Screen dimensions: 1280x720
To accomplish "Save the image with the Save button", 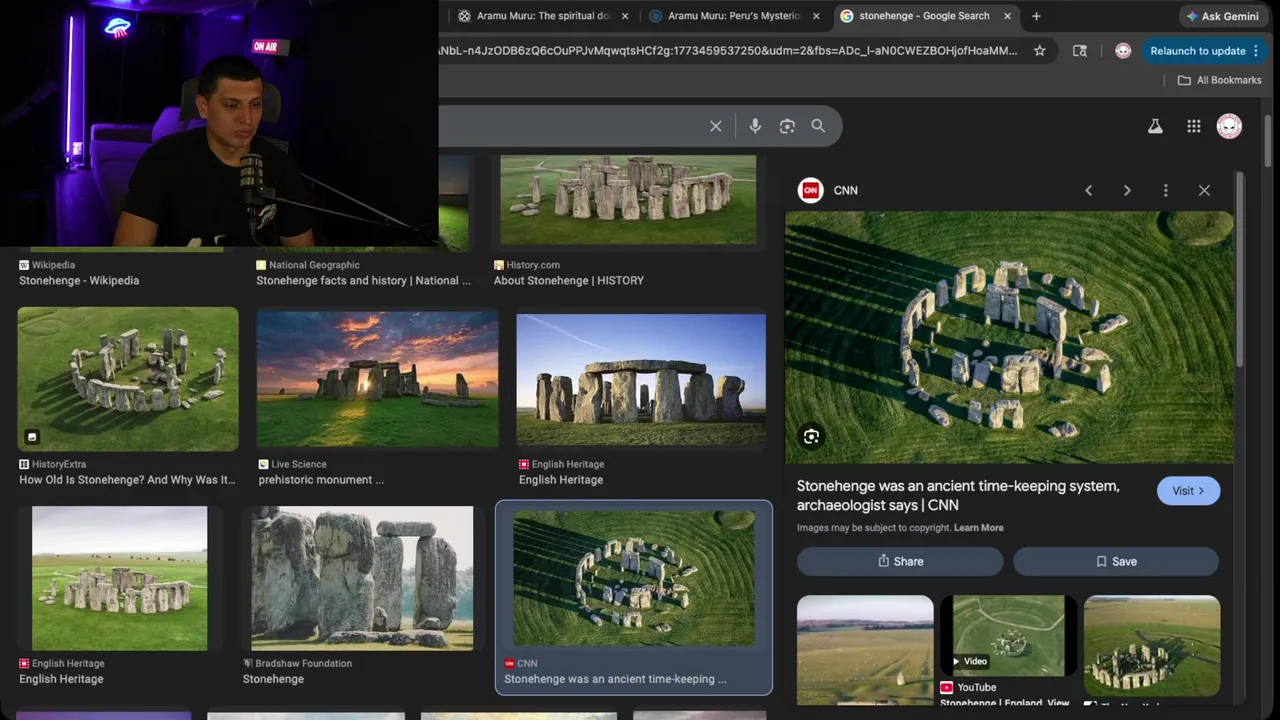I will [1116, 561].
